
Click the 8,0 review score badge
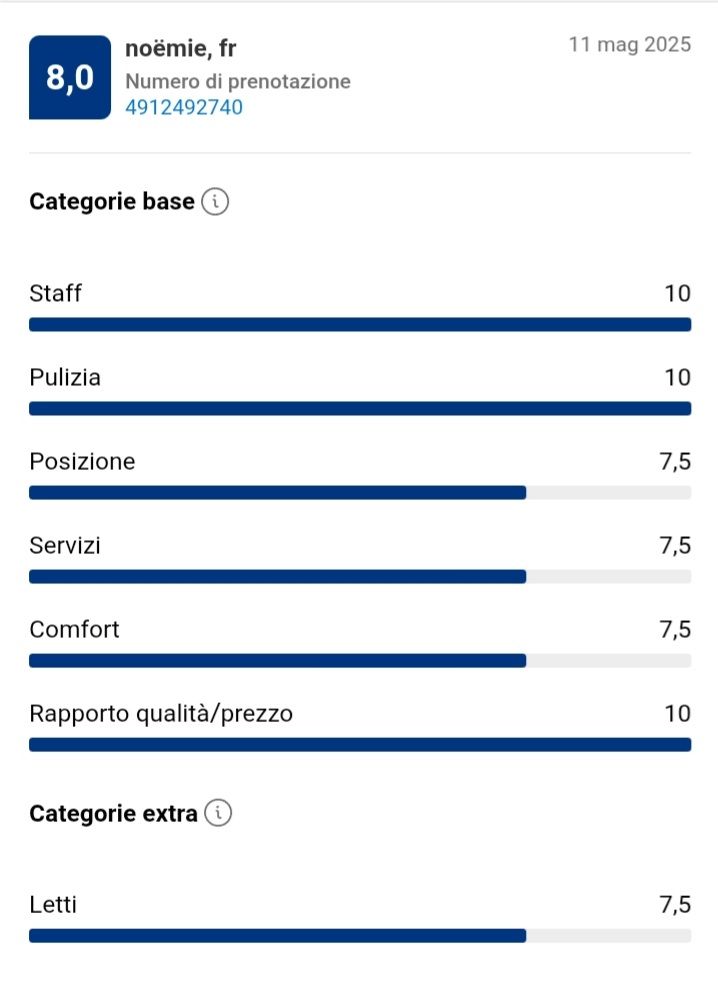[70, 78]
